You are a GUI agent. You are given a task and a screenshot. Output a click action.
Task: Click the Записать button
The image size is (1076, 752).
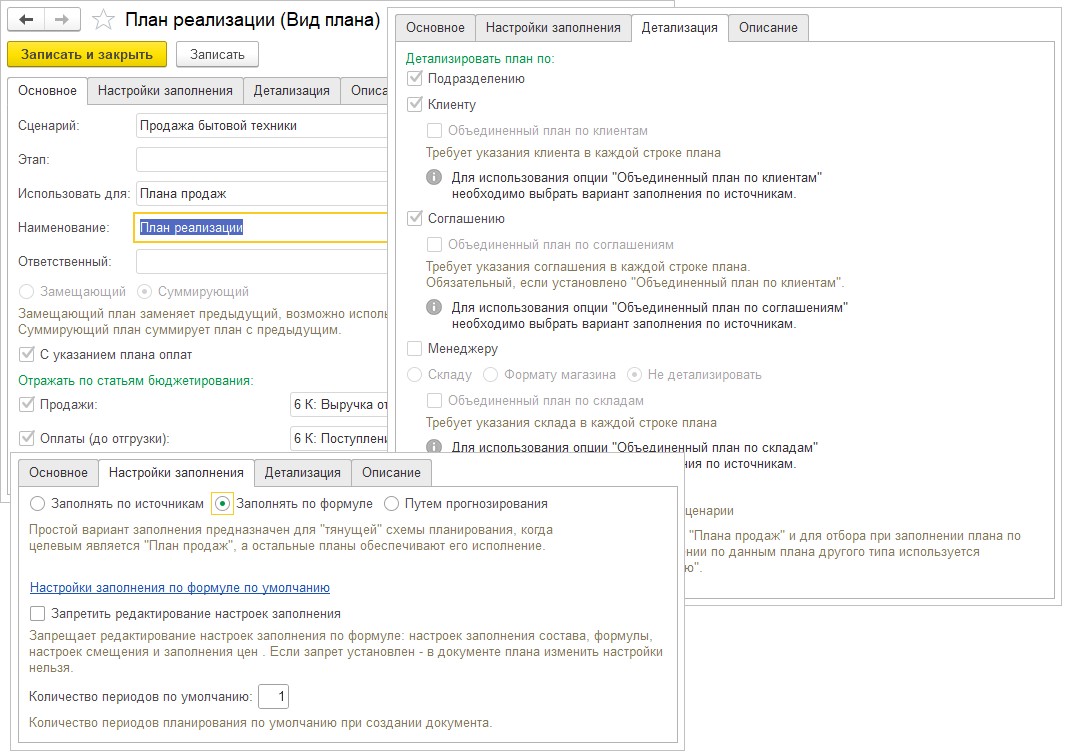click(217, 54)
